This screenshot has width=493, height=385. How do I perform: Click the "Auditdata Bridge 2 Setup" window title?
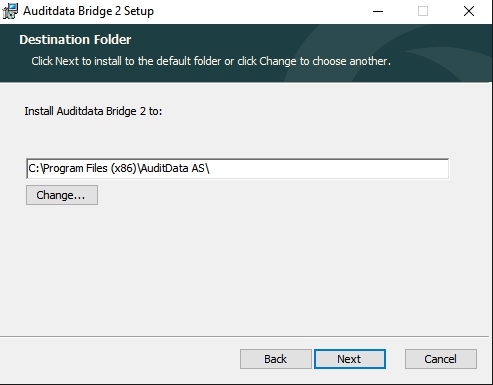(x=88, y=11)
